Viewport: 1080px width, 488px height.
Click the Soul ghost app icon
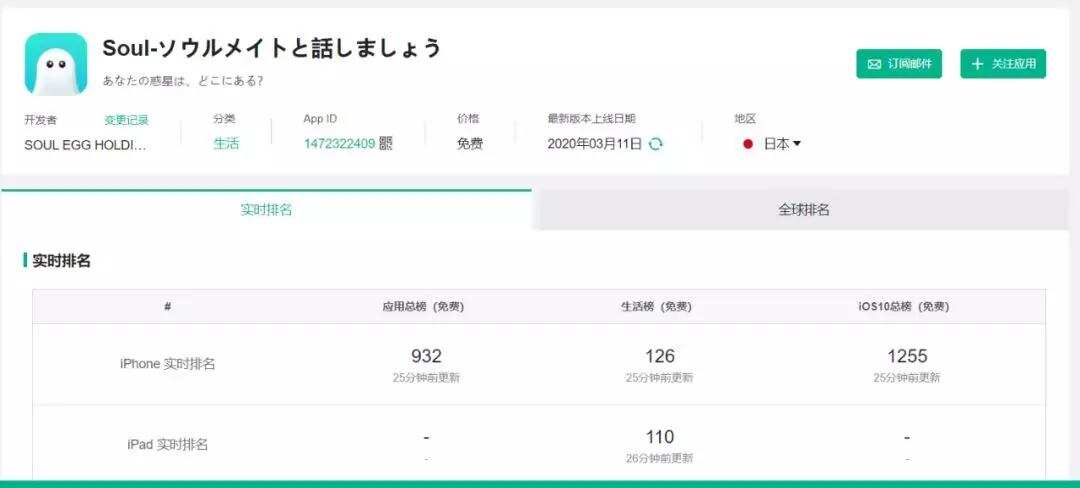pyautogui.click(x=56, y=63)
